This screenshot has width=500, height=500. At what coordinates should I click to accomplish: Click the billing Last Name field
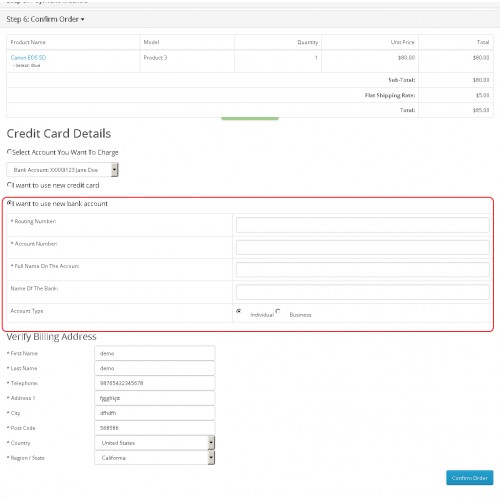(155, 368)
